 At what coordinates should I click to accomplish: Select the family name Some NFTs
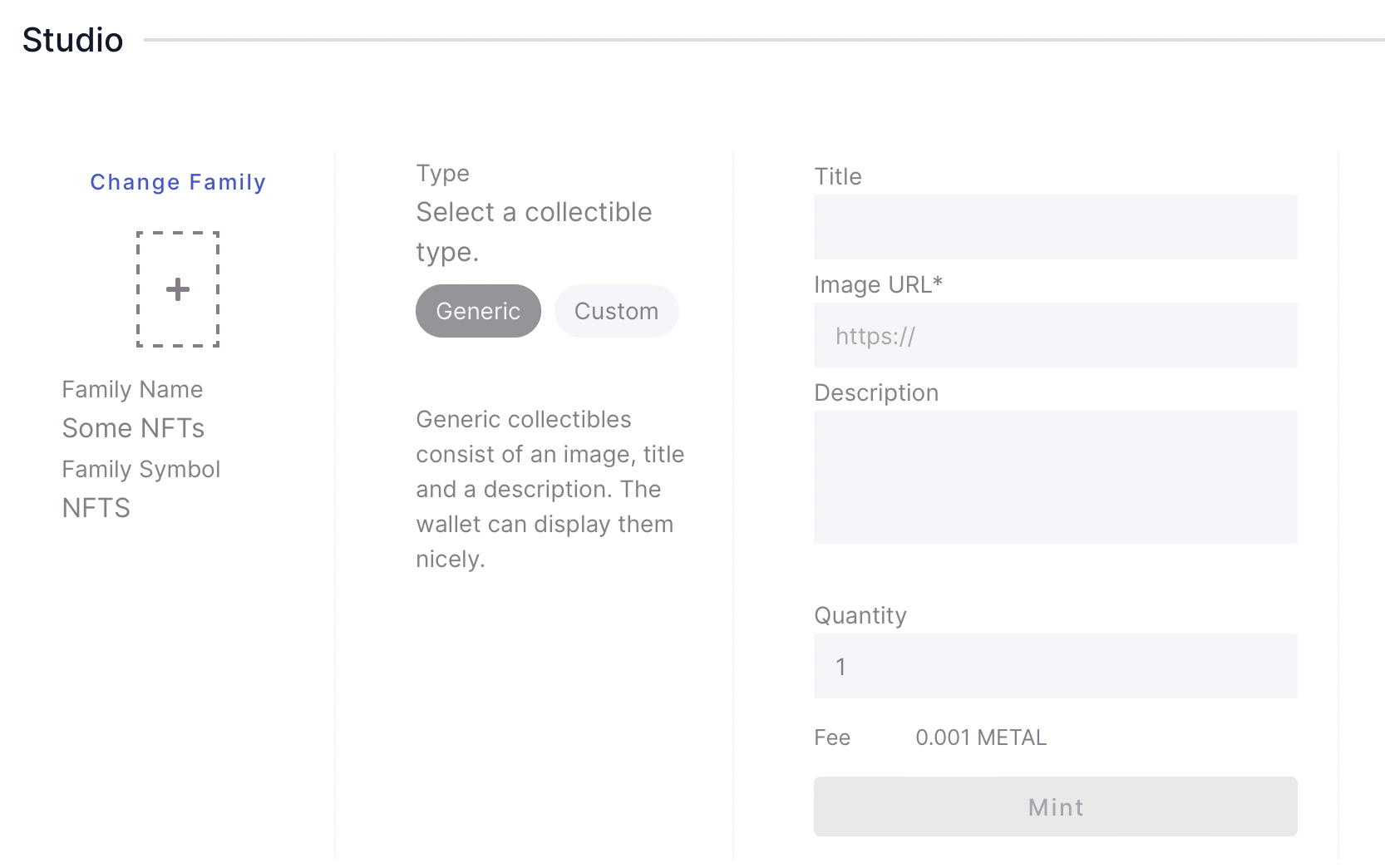point(133,428)
